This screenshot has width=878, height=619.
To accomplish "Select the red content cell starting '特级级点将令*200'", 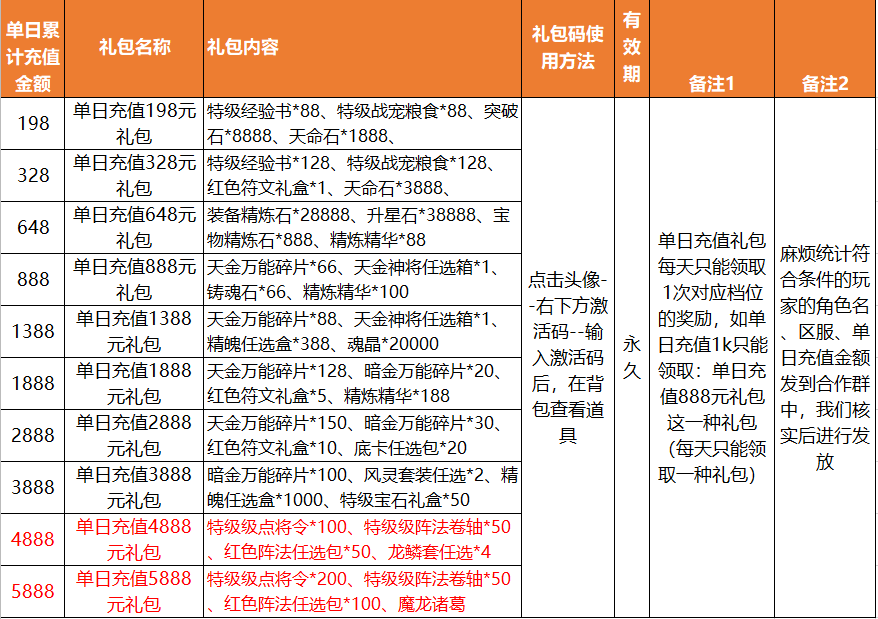I will tap(363, 592).
